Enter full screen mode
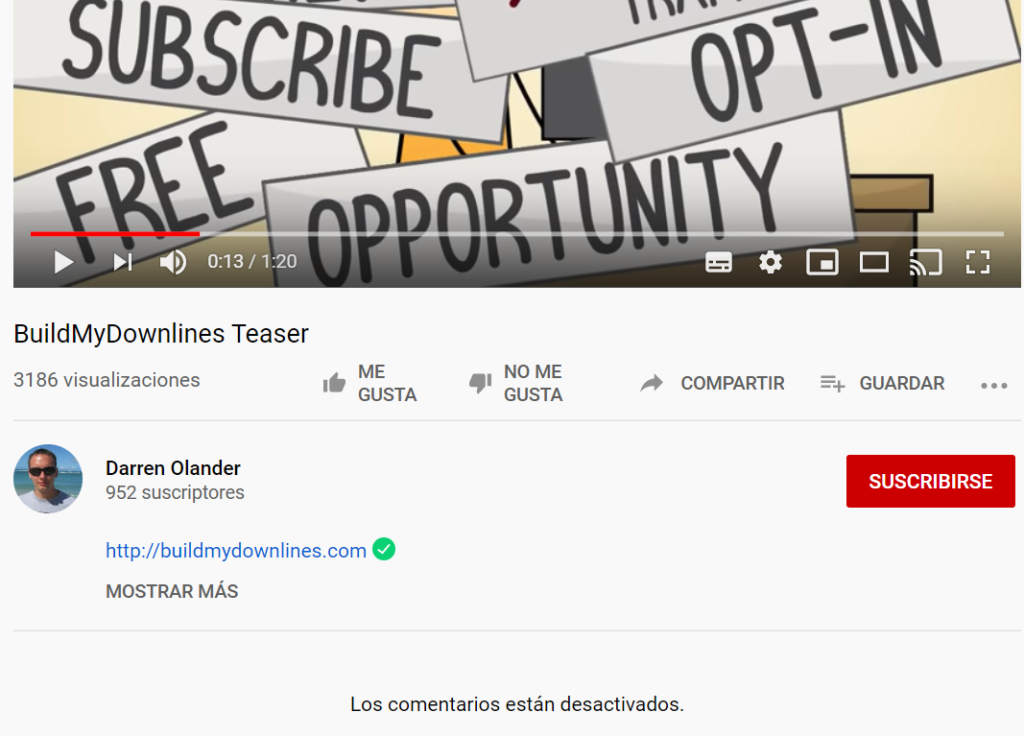This screenshot has width=1024, height=736. 978,263
